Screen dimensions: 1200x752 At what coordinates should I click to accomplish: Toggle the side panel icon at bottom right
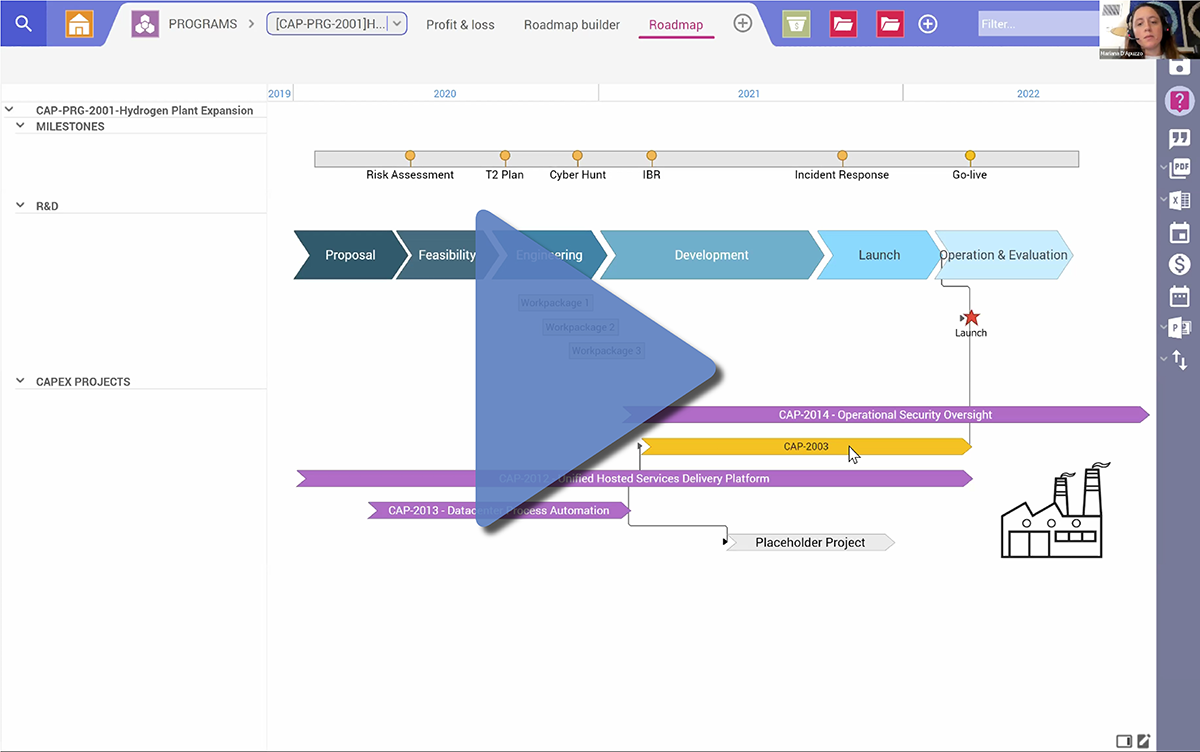(1123, 741)
